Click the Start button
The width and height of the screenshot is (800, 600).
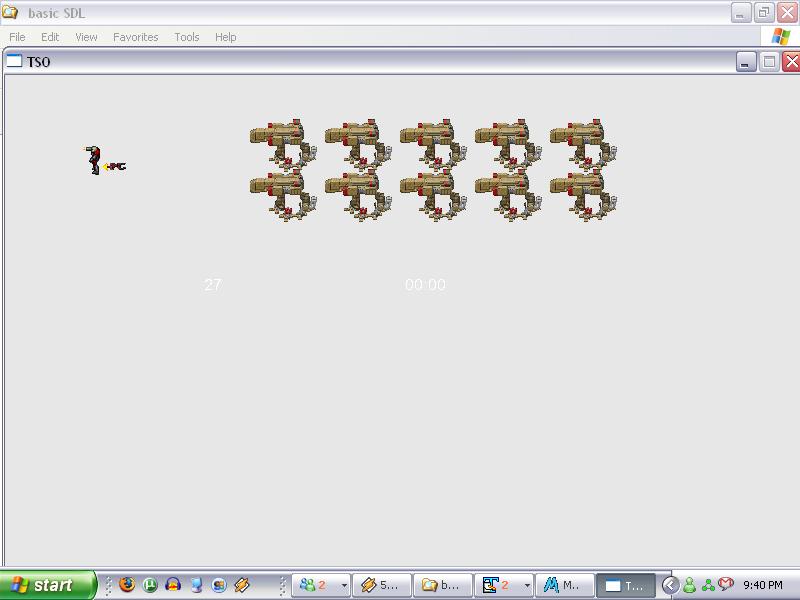tap(47, 585)
